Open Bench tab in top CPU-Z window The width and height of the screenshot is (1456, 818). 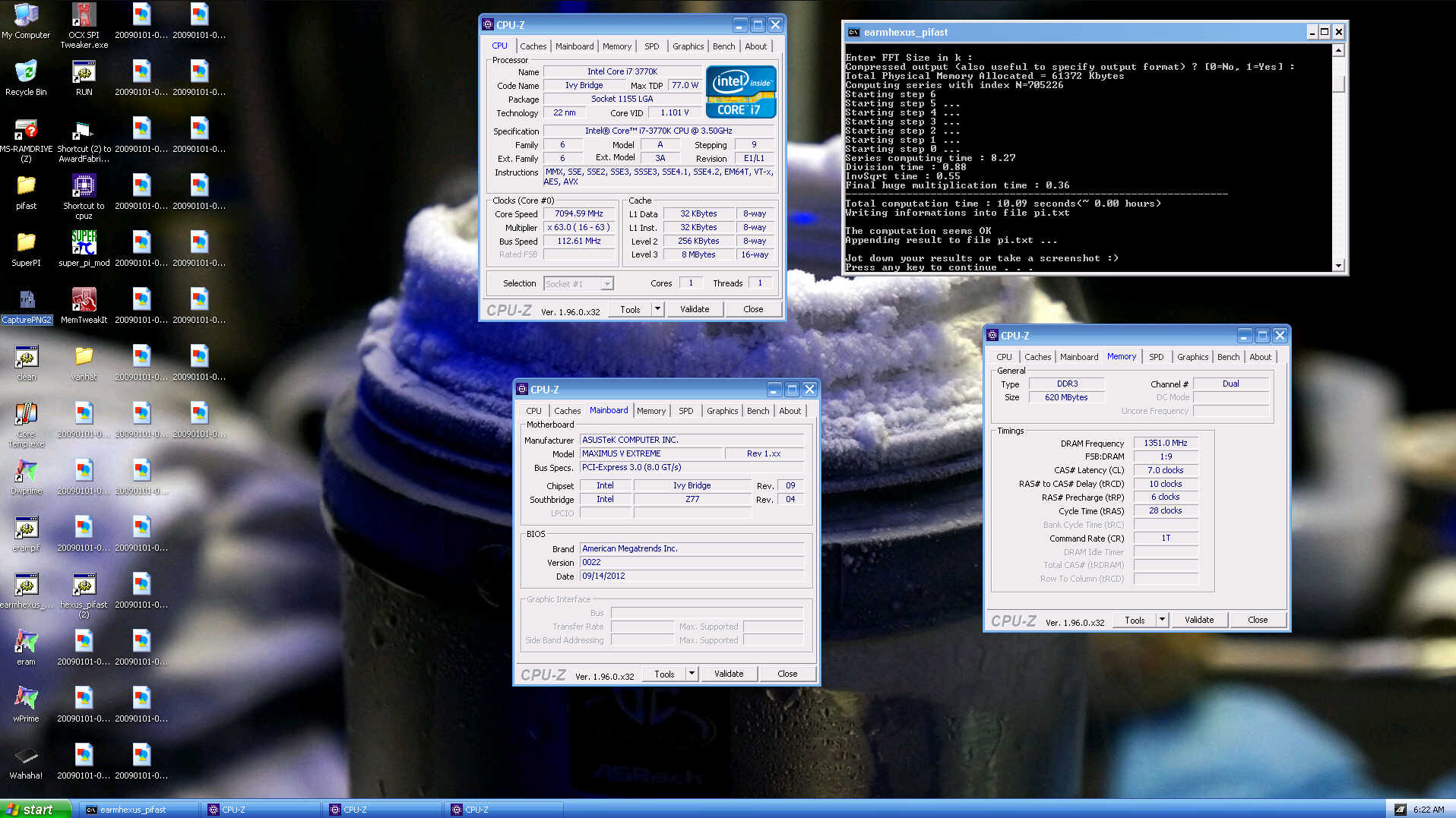723,46
